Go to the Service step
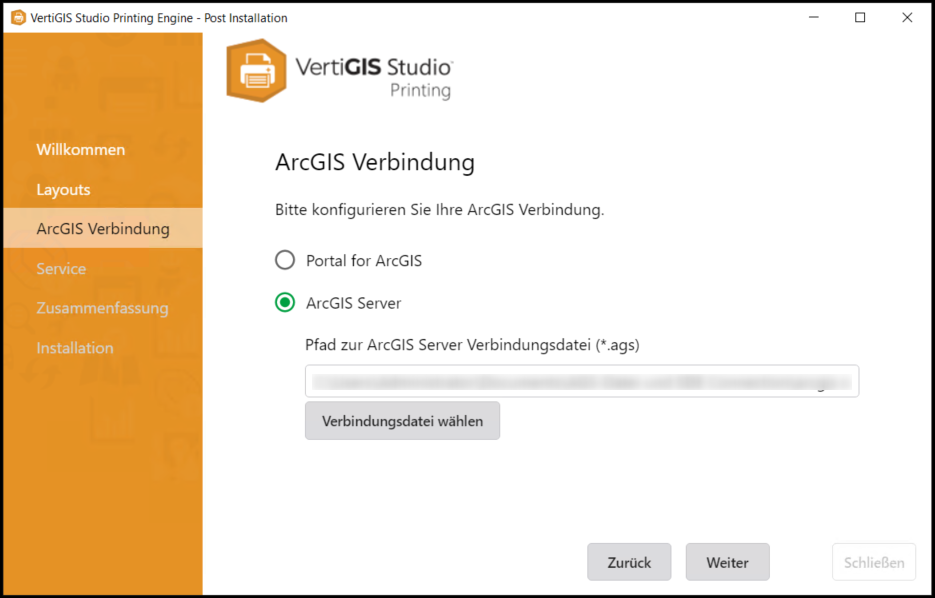935x598 pixels. 61,268
